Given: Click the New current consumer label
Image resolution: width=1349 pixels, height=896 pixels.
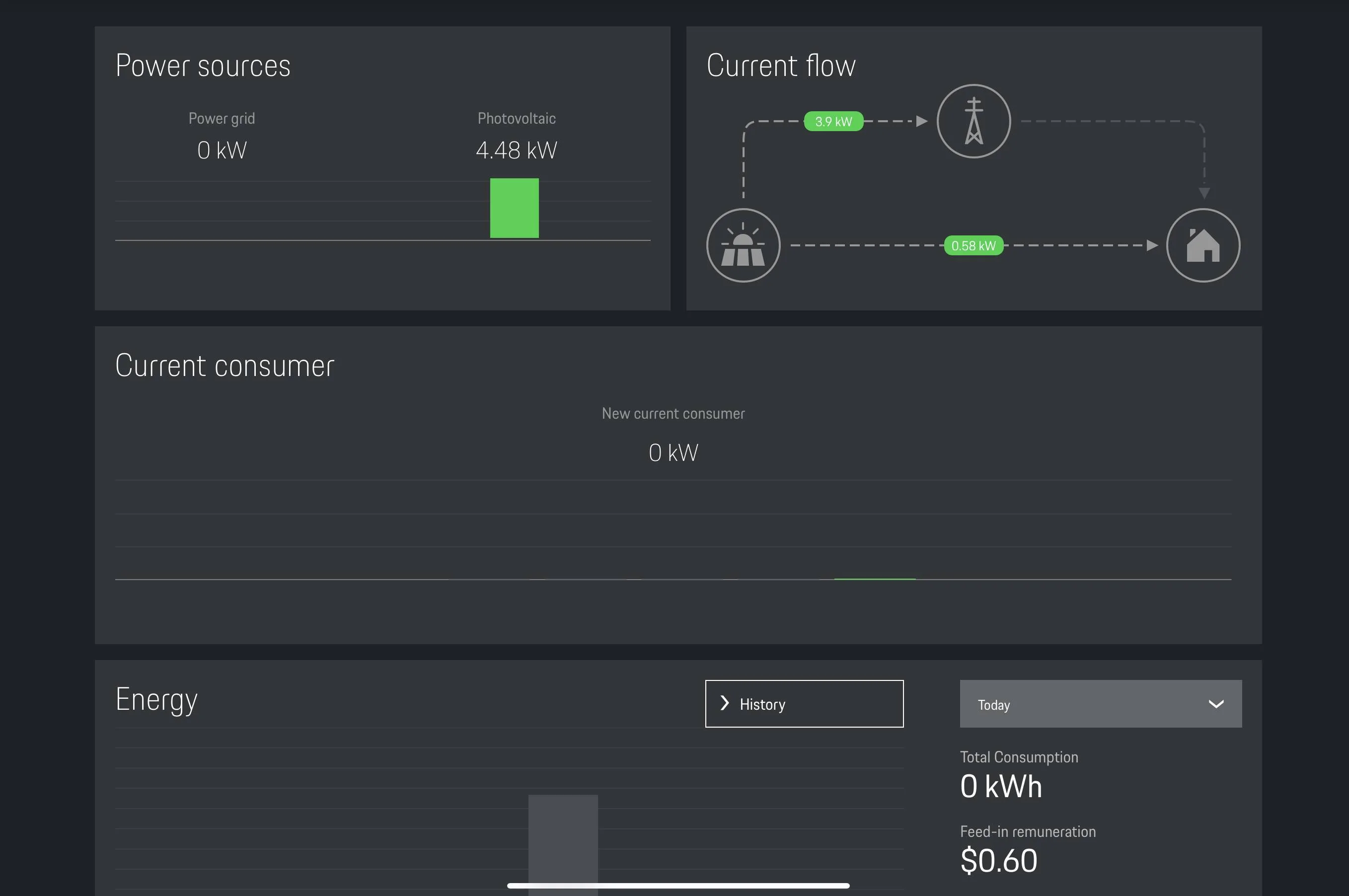Looking at the screenshot, I should tap(673, 413).
